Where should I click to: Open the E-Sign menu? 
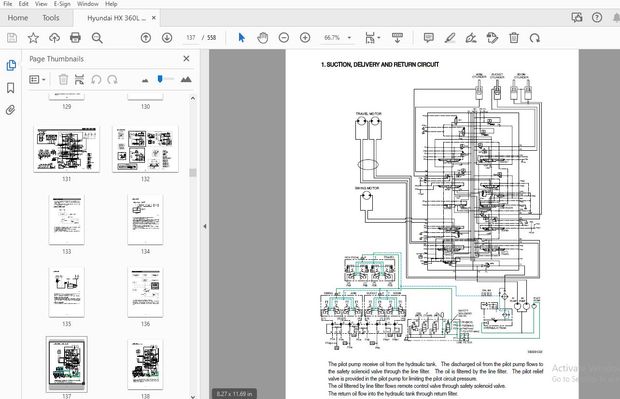point(62,4)
